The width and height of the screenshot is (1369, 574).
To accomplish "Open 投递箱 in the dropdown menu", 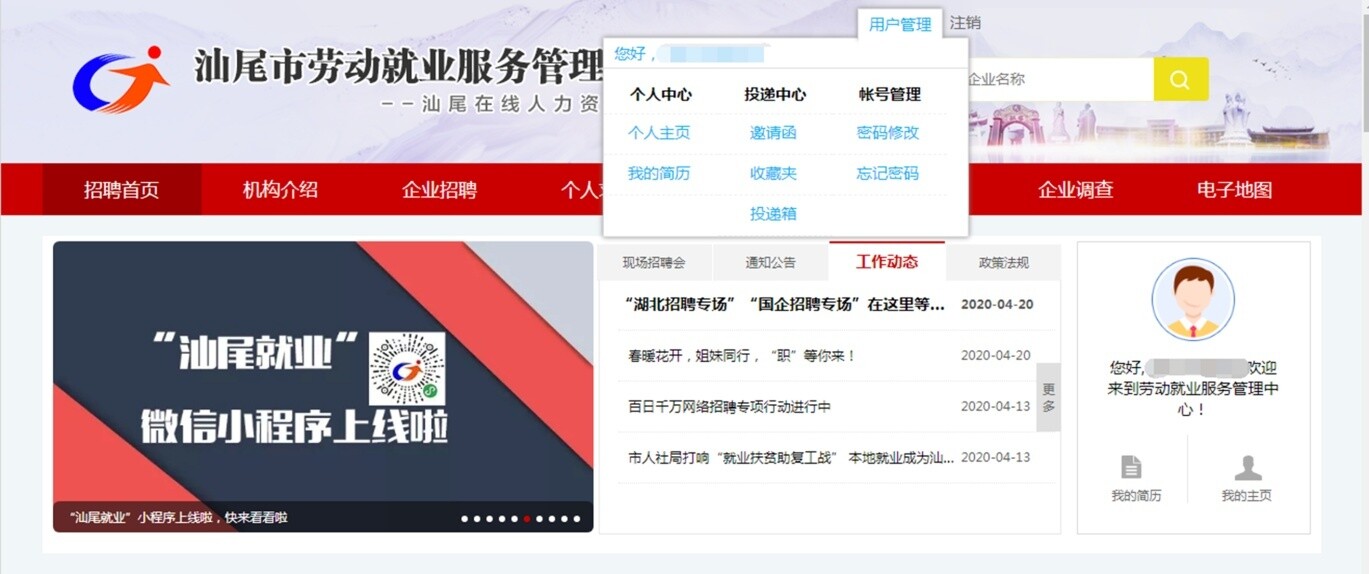I will 773,214.
